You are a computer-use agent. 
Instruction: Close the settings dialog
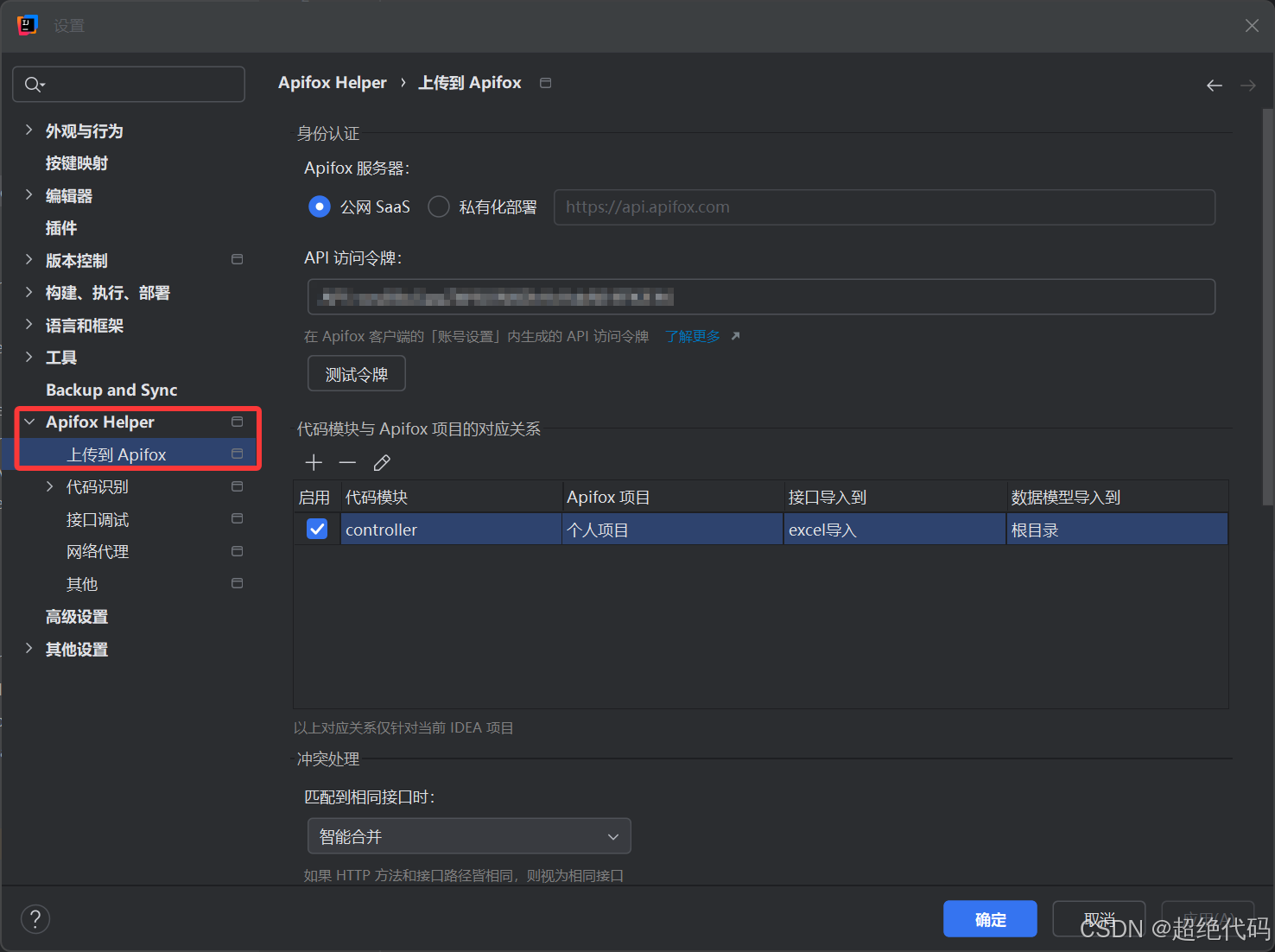1252,26
